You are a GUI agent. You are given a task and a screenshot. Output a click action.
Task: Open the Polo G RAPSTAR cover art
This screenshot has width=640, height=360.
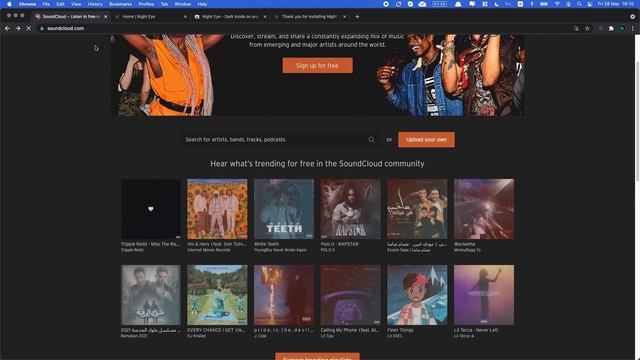point(350,209)
